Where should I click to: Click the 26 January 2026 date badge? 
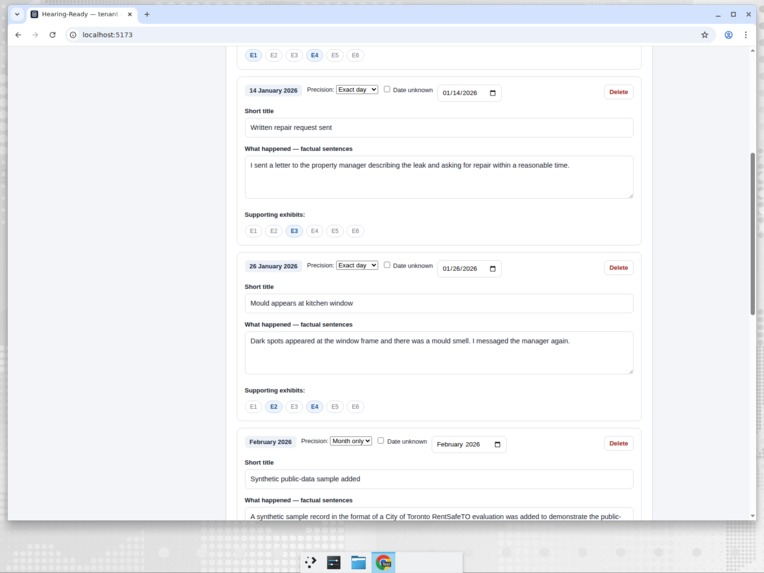pyautogui.click(x=273, y=267)
